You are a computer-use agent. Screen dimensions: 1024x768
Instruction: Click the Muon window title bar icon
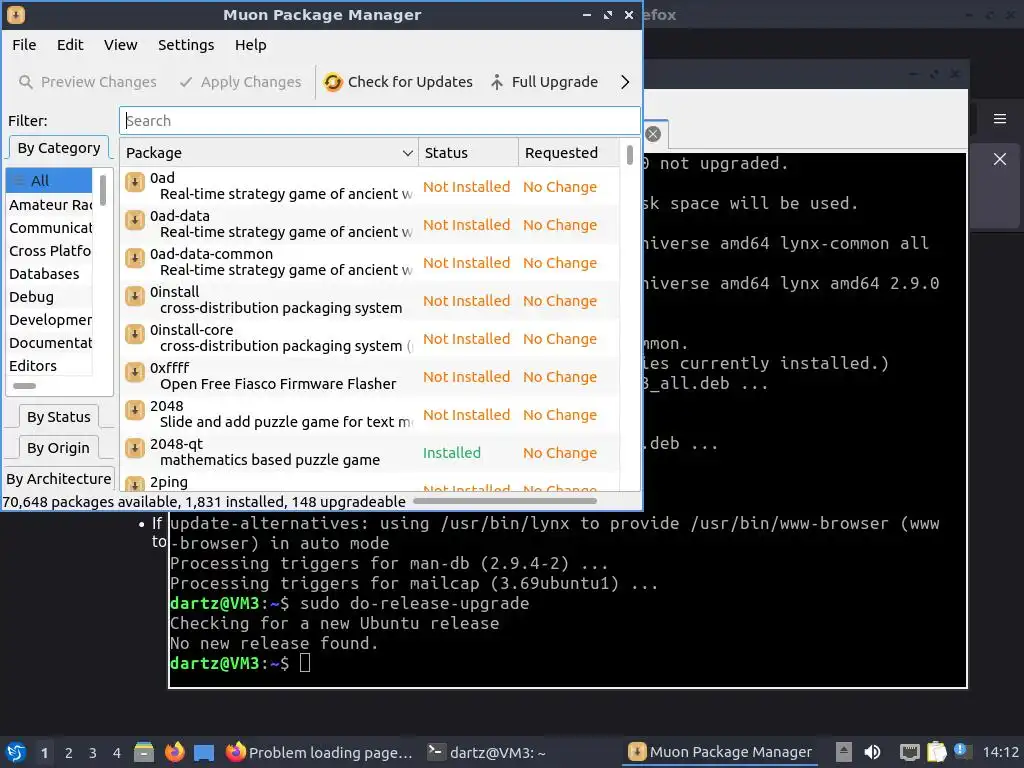click(x=16, y=14)
